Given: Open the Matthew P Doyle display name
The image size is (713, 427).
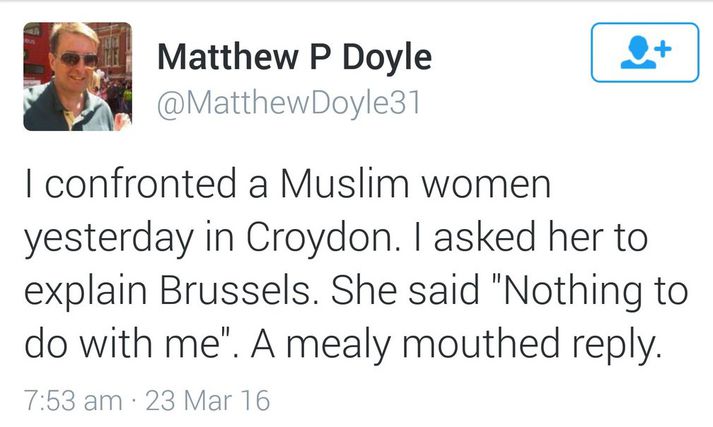Looking at the screenshot, I should [294, 57].
